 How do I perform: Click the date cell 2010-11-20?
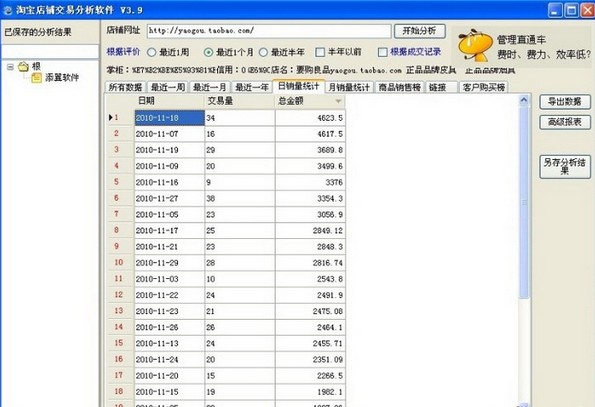[x=169, y=376]
